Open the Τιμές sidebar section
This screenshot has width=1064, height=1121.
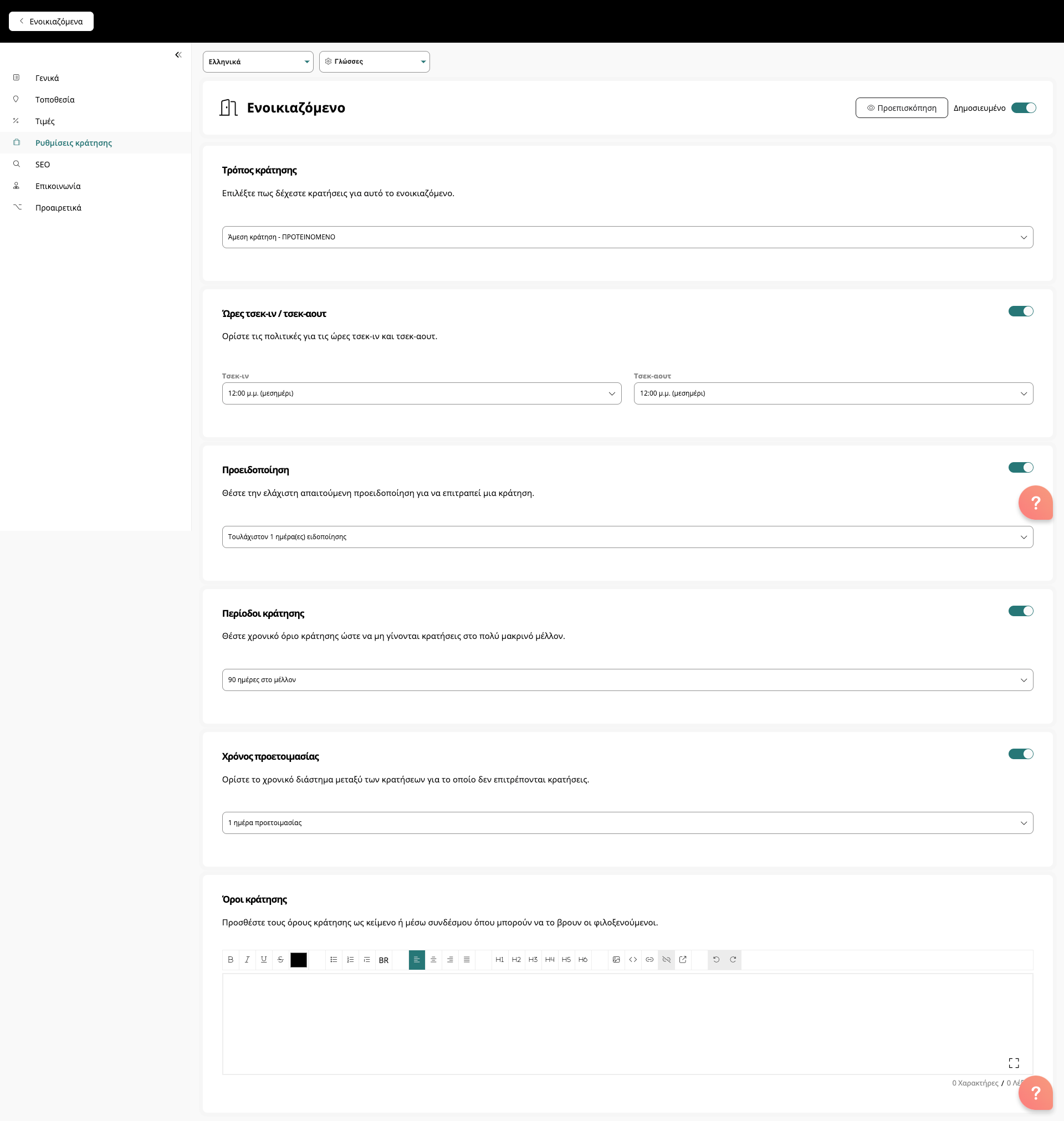tap(45, 121)
